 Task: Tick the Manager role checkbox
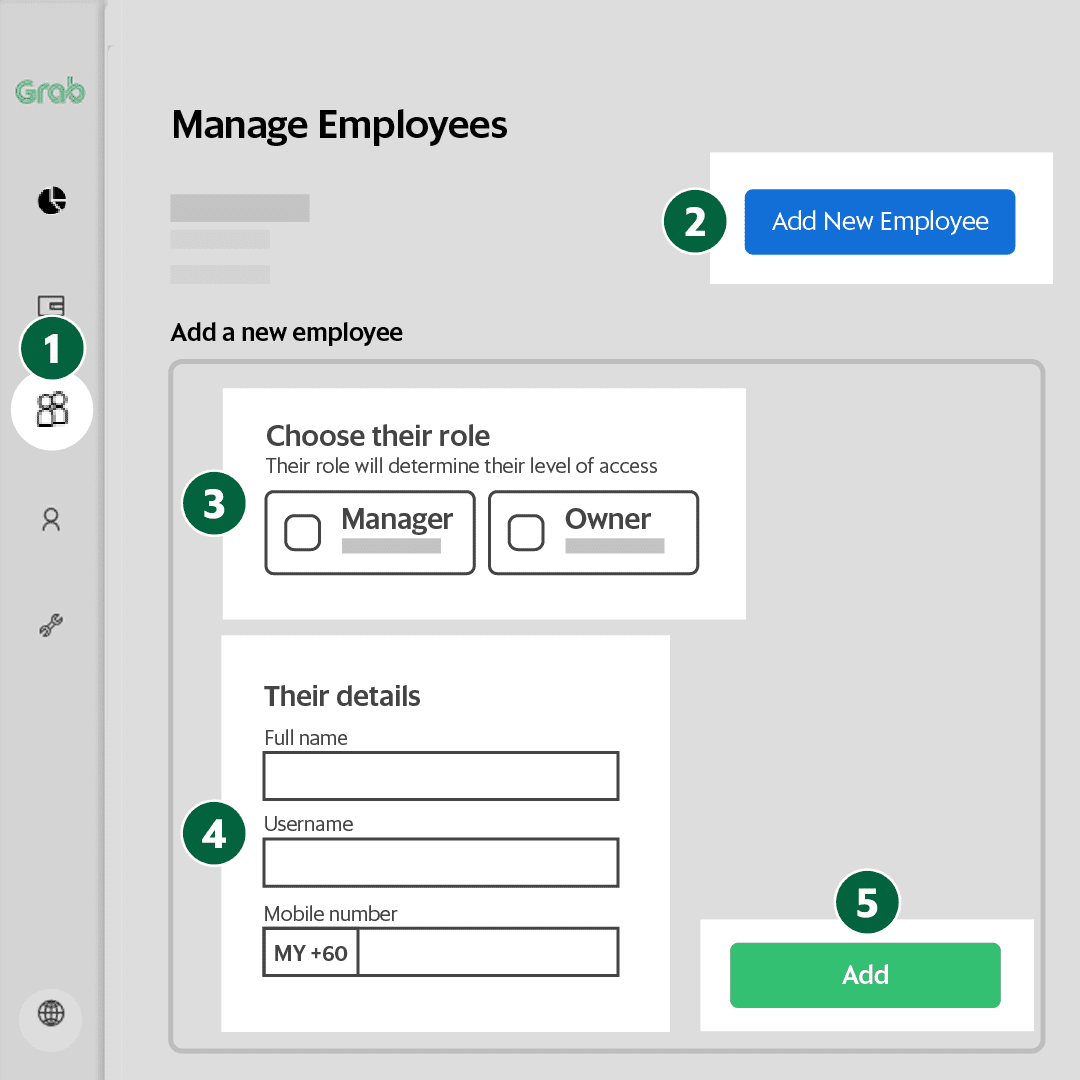click(x=303, y=533)
